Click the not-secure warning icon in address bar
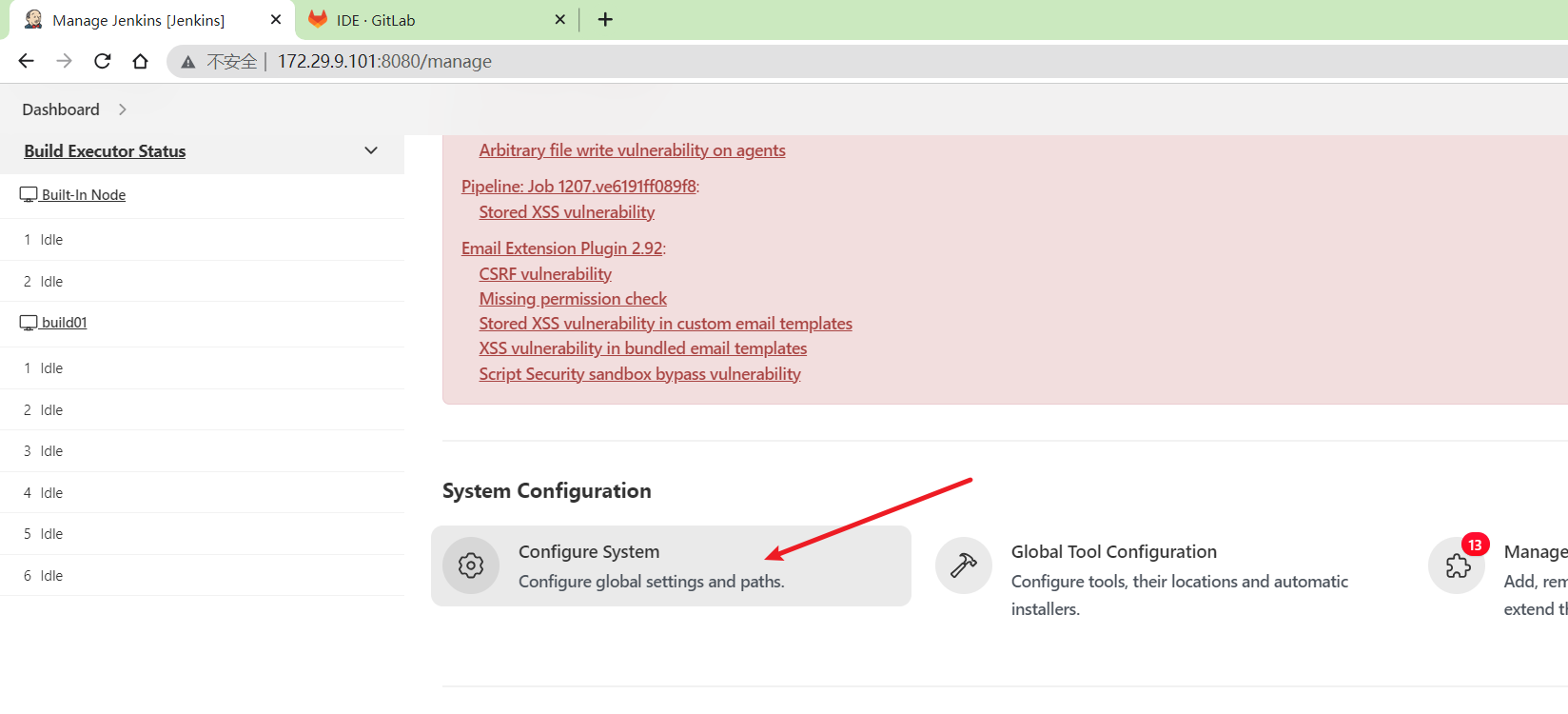This screenshot has height=714, width=1568. tap(188, 62)
